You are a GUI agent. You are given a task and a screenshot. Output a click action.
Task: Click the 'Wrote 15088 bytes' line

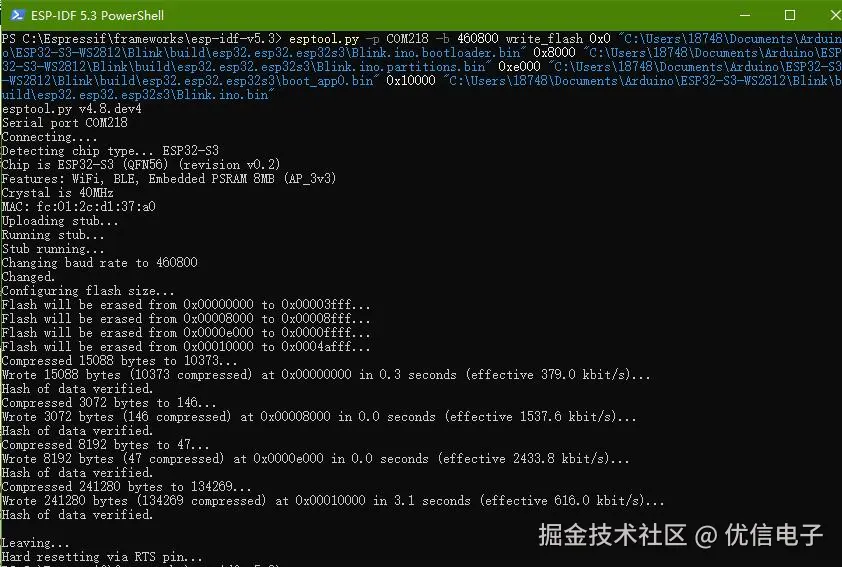point(326,375)
